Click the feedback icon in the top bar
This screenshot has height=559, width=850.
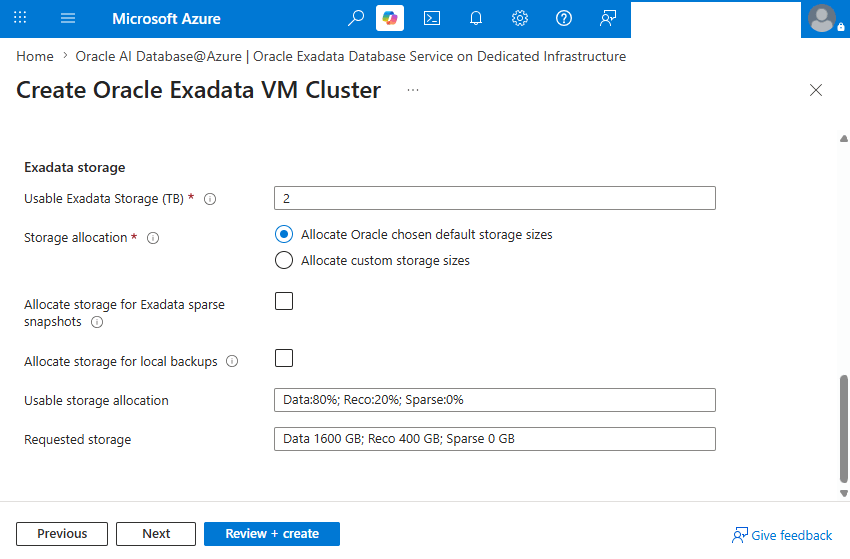[608, 18]
